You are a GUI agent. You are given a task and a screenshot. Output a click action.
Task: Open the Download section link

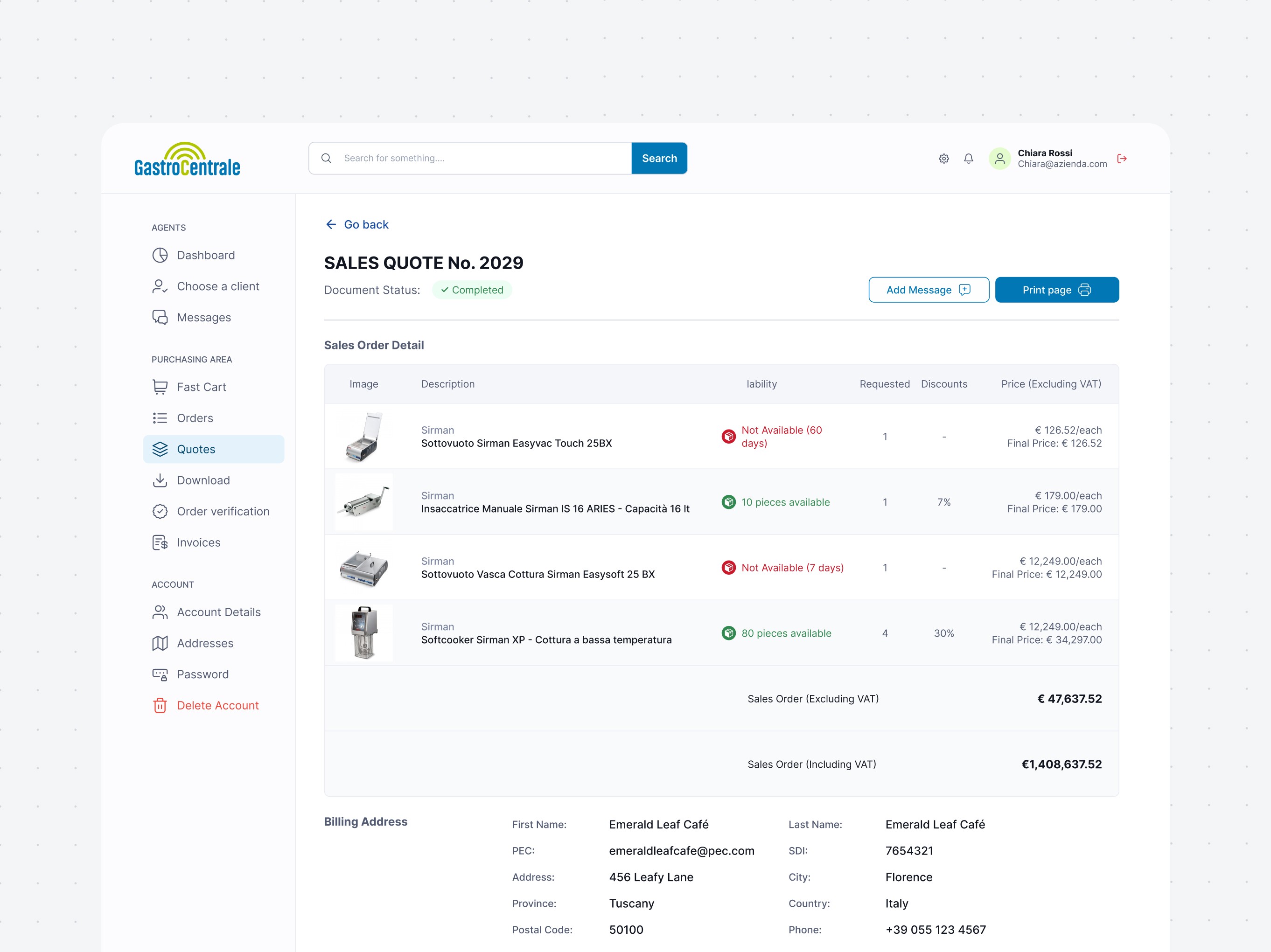pyautogui.click(x=214, y=480)
